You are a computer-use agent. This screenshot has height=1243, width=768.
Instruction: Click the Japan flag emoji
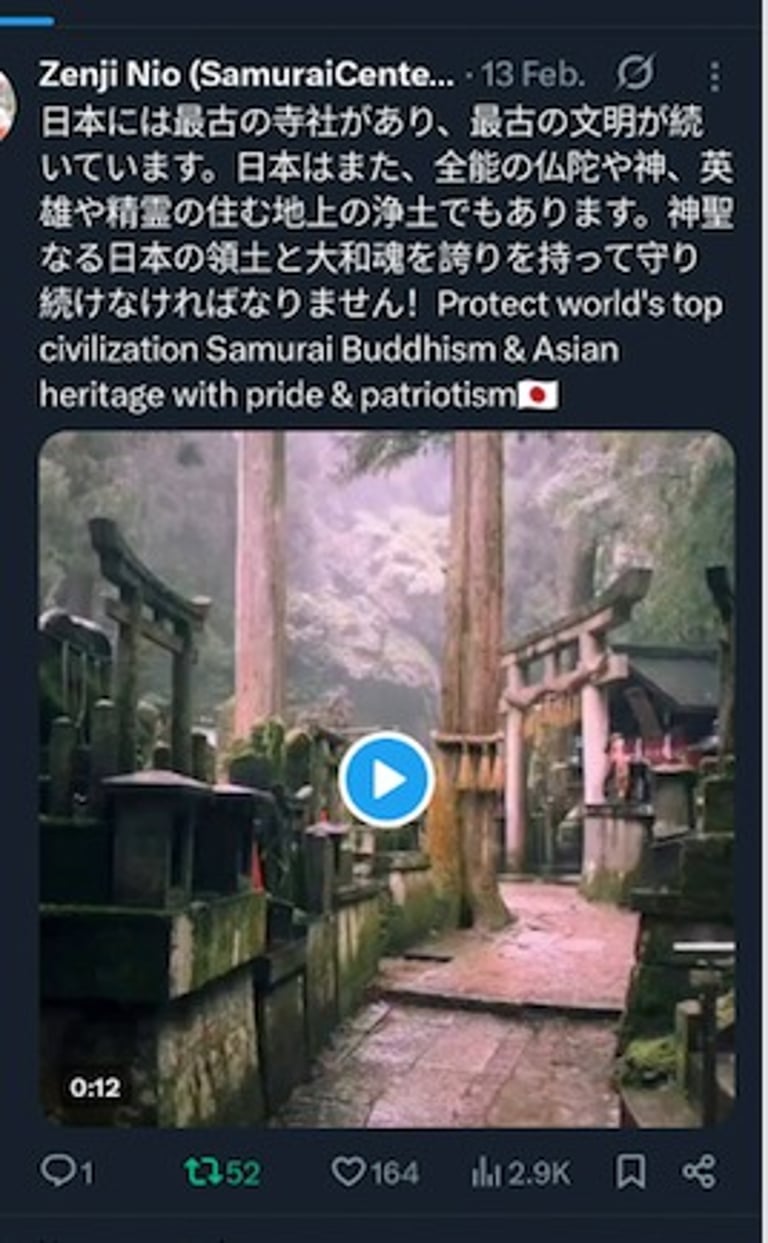[x=538, y=396]
